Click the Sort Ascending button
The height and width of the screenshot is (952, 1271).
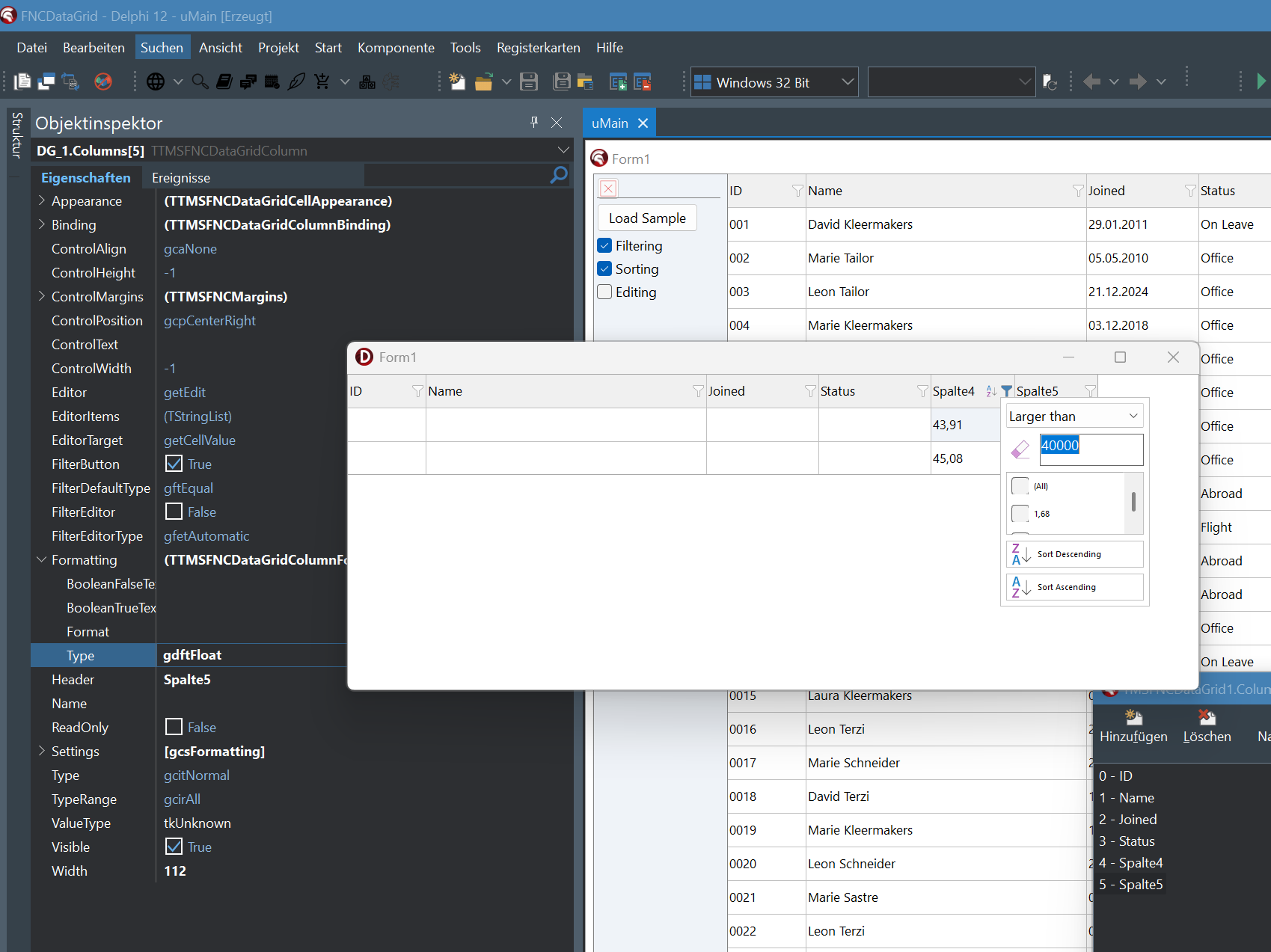[1074, 587]
